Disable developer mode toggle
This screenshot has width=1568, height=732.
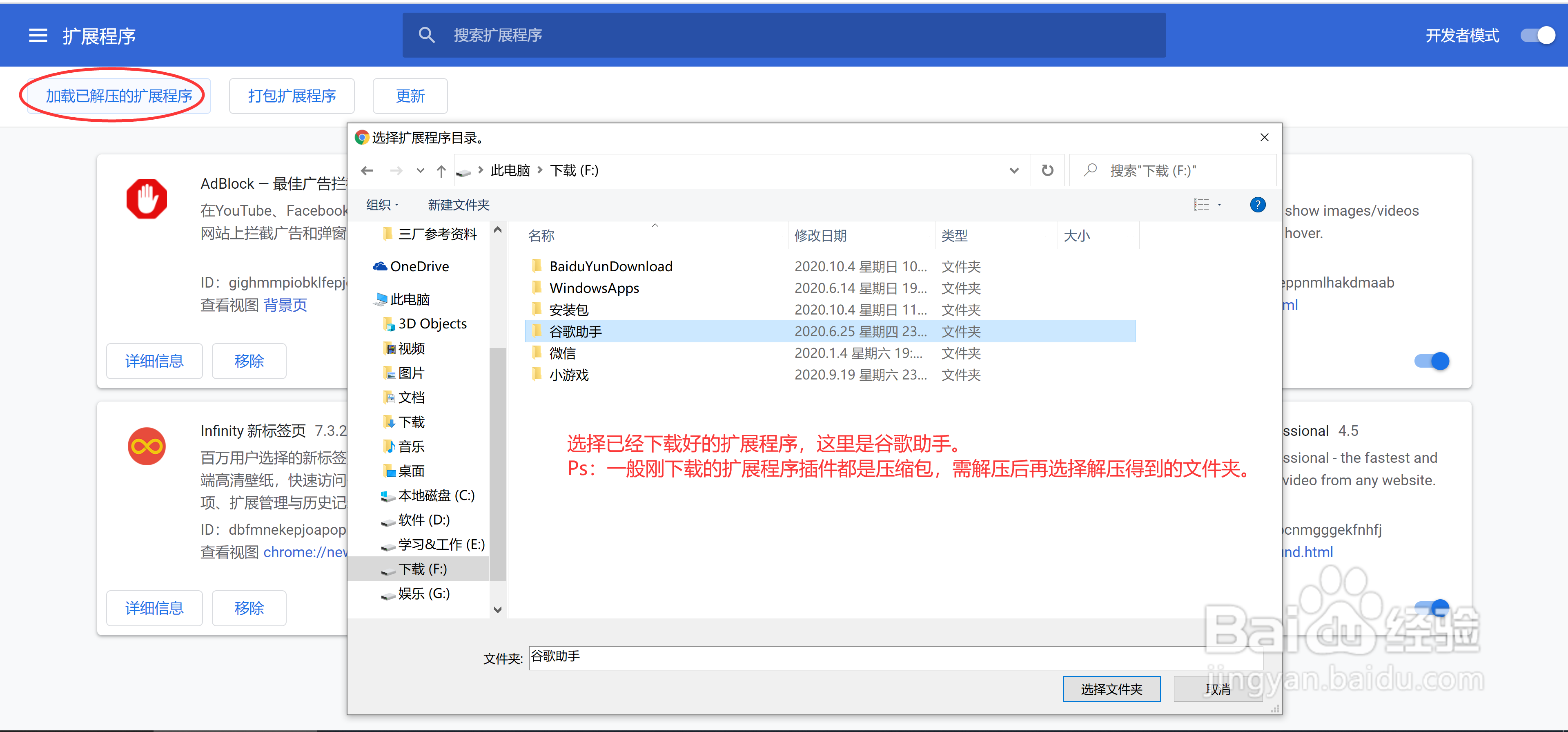pos(1537,35)
